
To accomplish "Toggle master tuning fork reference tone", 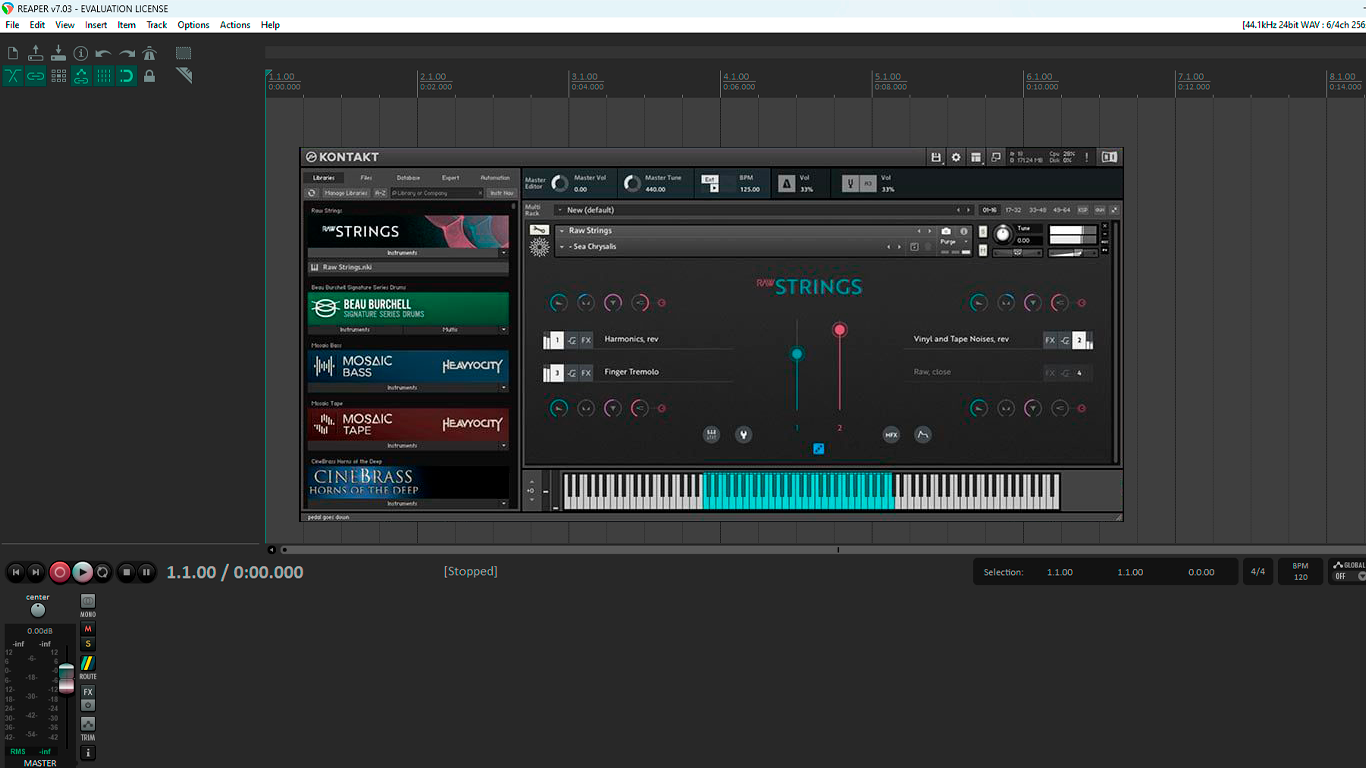I will [x=849, y=184].
